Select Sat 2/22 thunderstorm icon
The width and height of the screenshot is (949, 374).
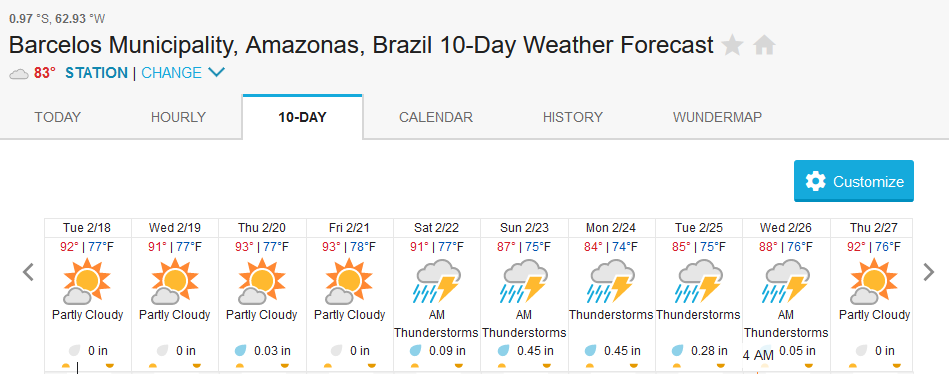pos(436,281)
